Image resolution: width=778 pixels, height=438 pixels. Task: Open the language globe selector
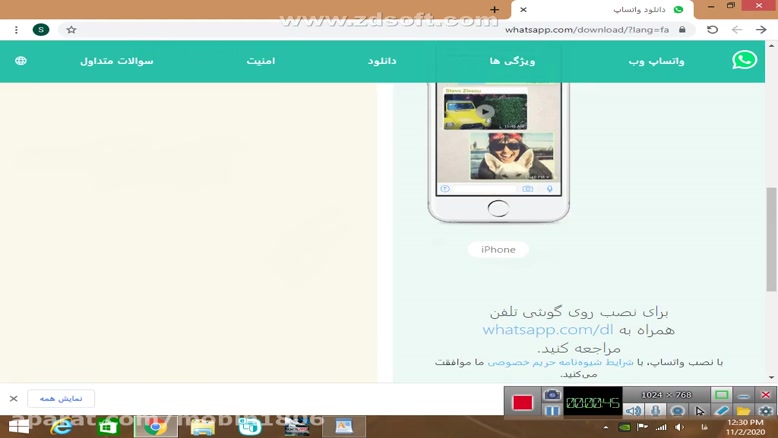coord(21,61)
